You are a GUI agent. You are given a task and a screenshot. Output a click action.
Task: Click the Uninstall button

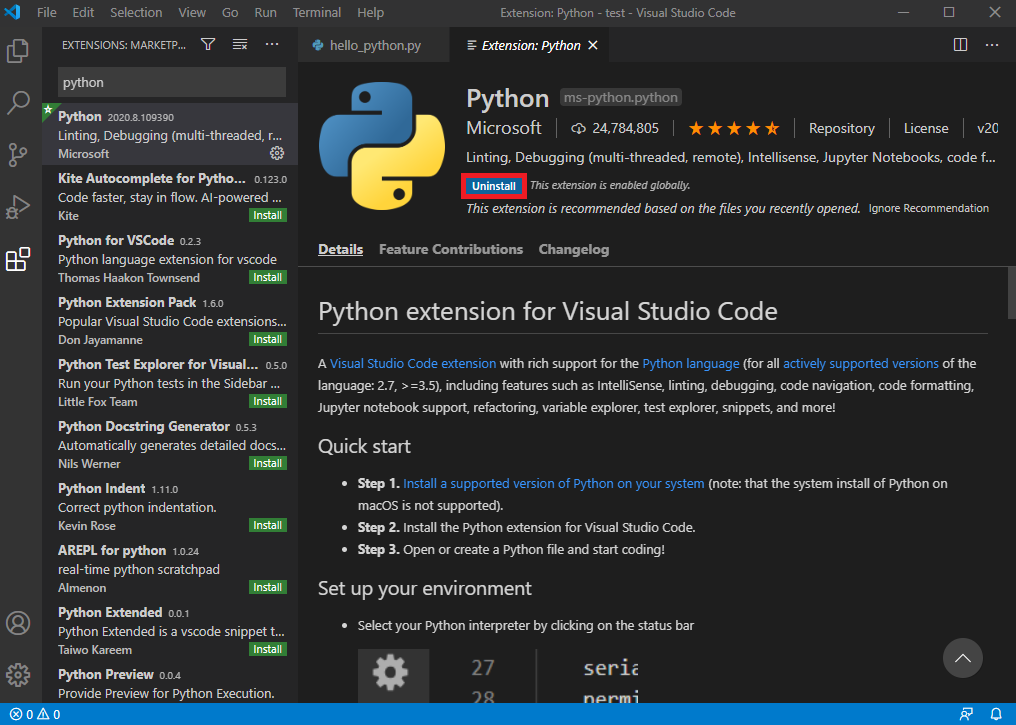[x=494, y=186]
